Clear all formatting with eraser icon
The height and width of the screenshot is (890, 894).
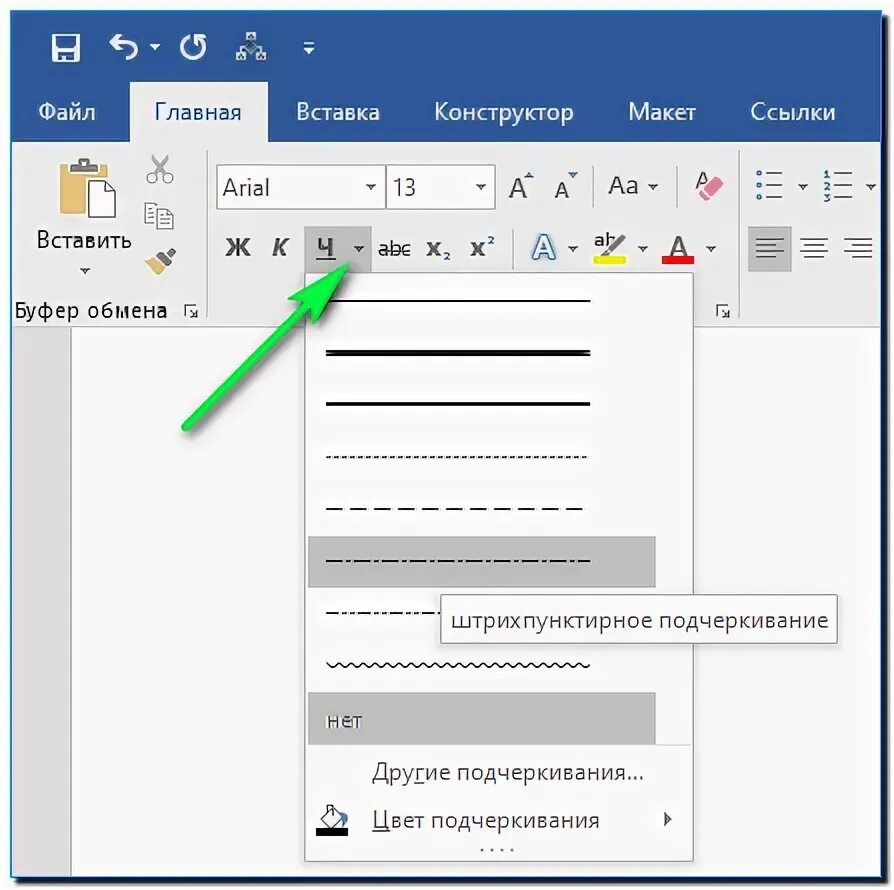pos(709,186)
